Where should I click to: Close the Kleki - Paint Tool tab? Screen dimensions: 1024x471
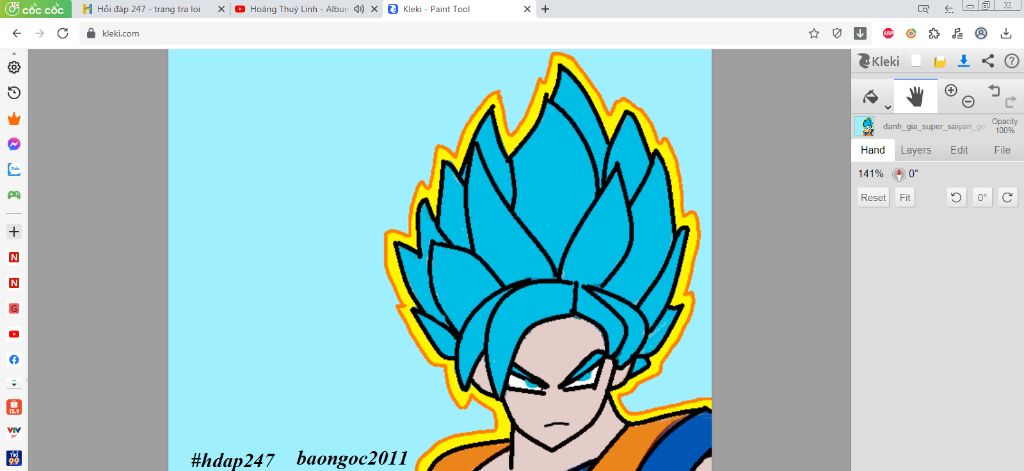[527, 9]
